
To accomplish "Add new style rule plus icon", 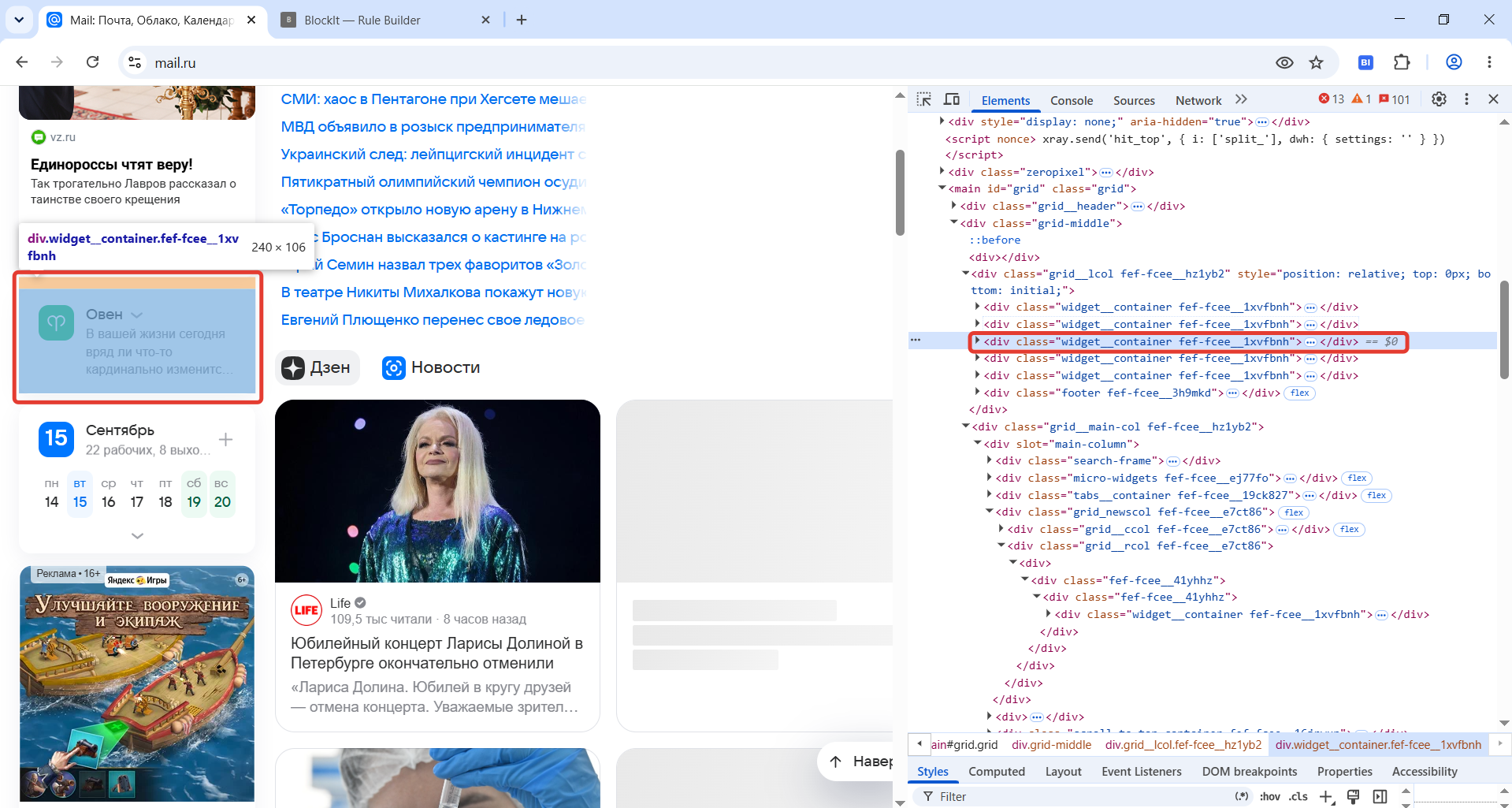I will (1326, 797).
